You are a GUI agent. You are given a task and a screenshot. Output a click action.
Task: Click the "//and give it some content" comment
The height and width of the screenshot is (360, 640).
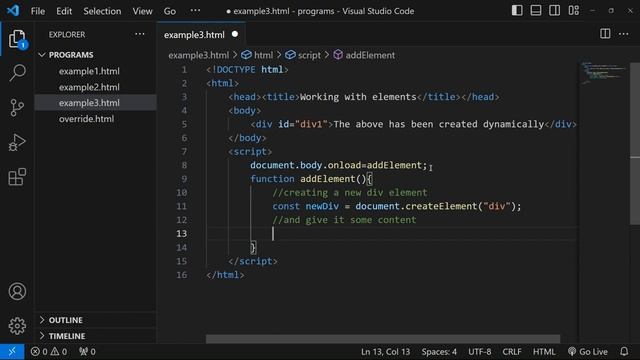click(x=344, y=220)
